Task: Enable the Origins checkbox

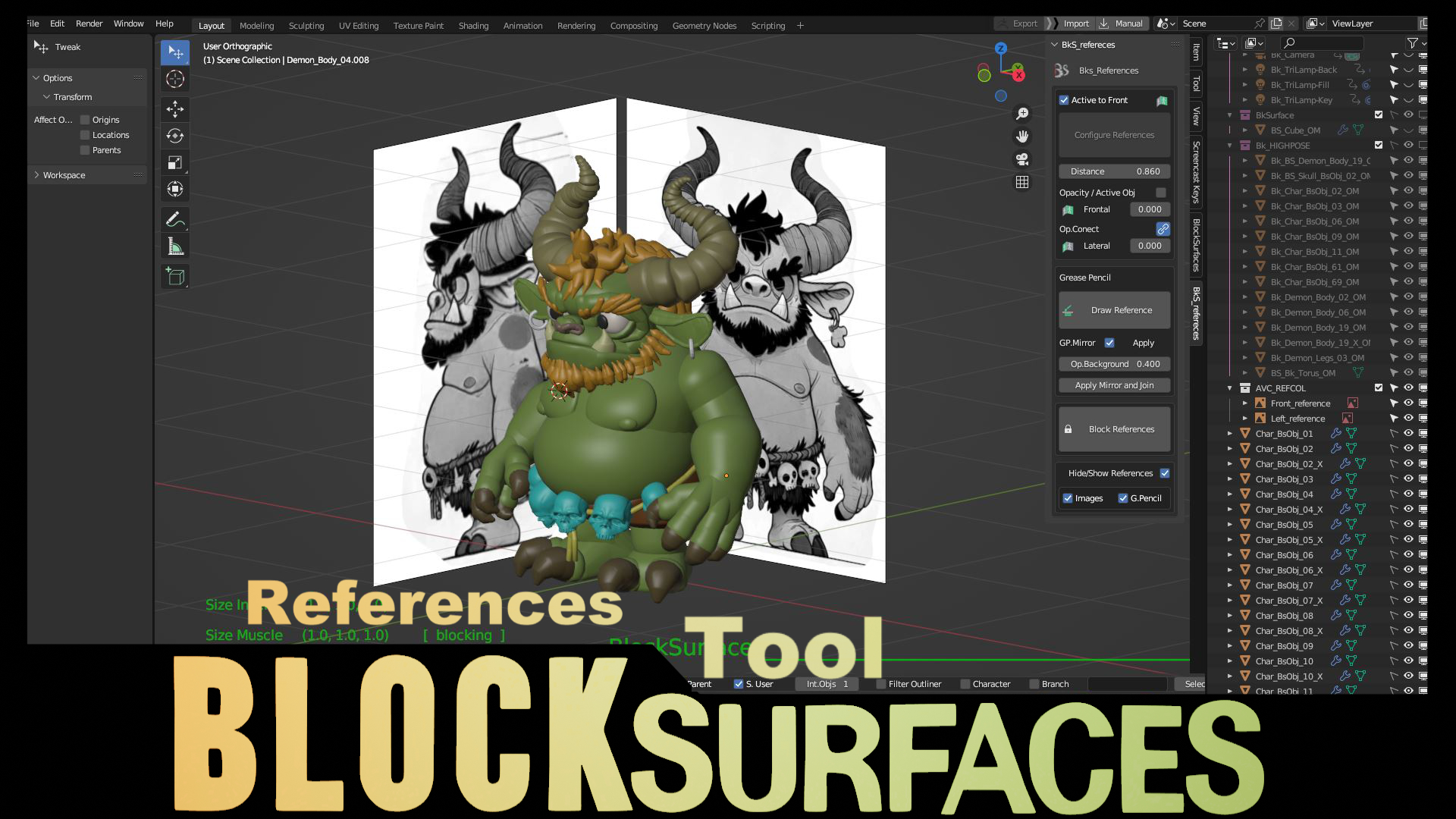Action: click(x=85, y=120)
